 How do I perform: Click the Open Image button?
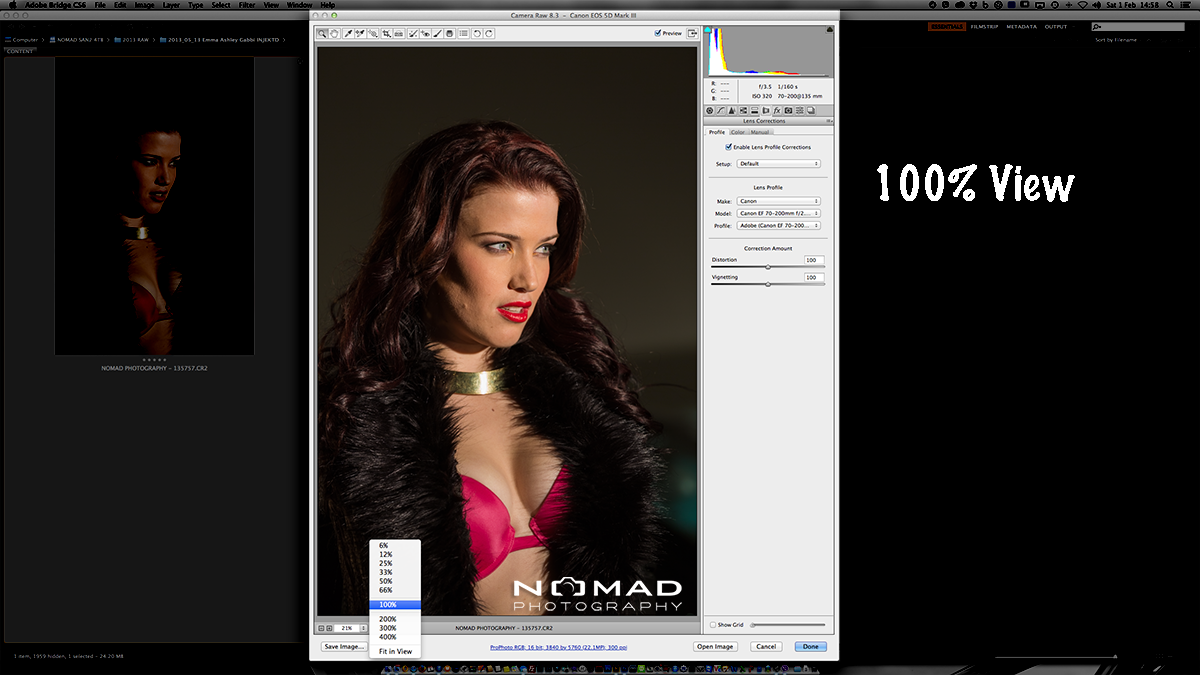(x=715, y=647)
